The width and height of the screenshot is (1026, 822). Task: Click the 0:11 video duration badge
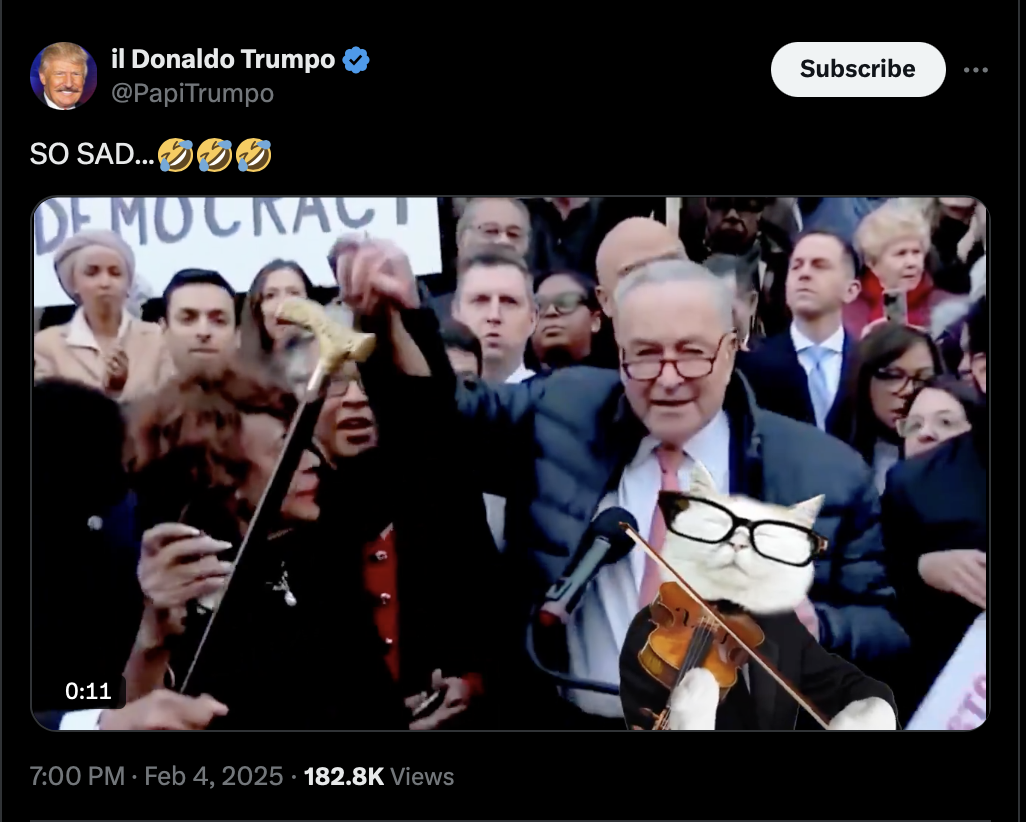click(88, 691)
